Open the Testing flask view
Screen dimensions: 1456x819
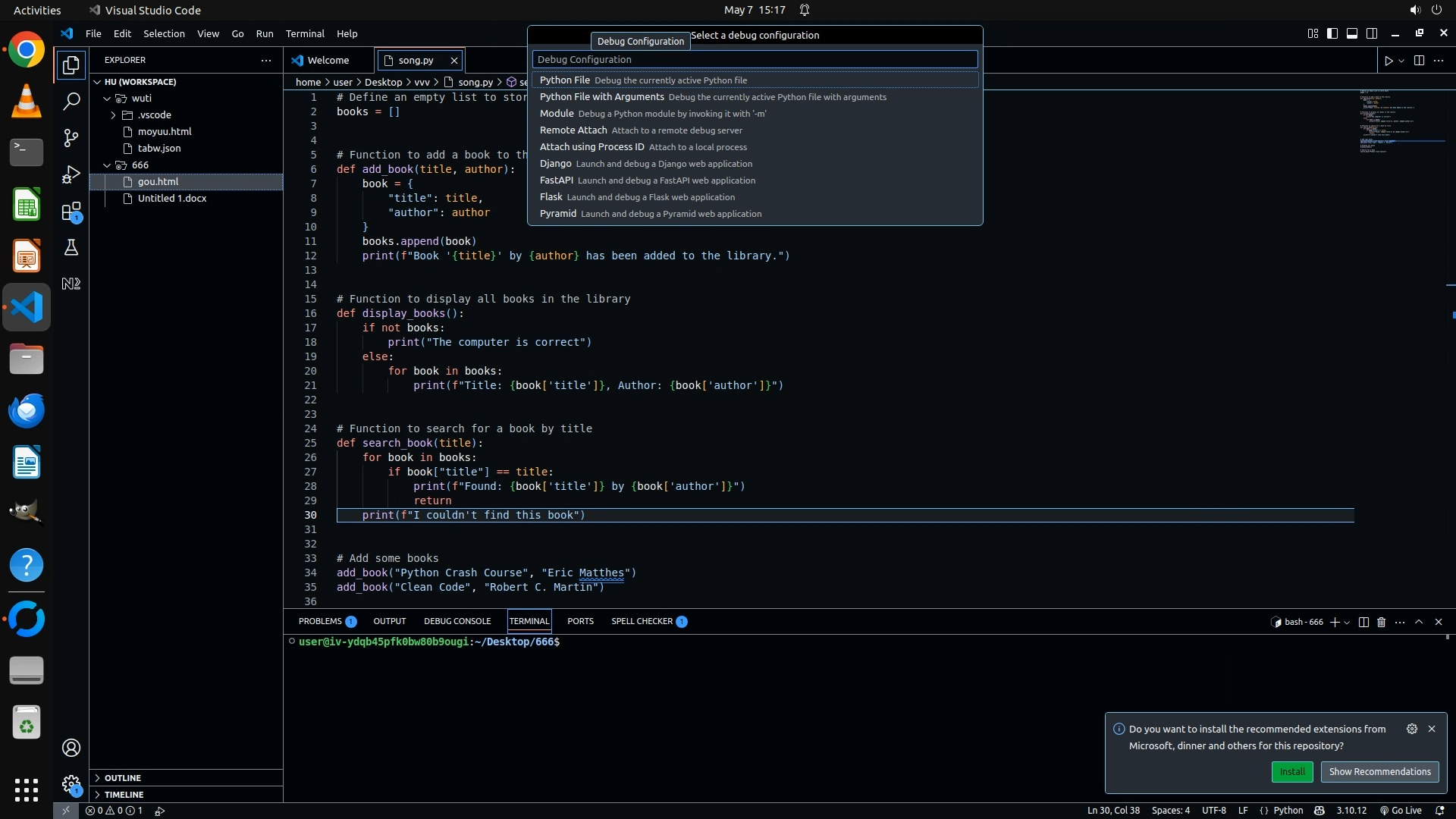(x=71, y=247)
